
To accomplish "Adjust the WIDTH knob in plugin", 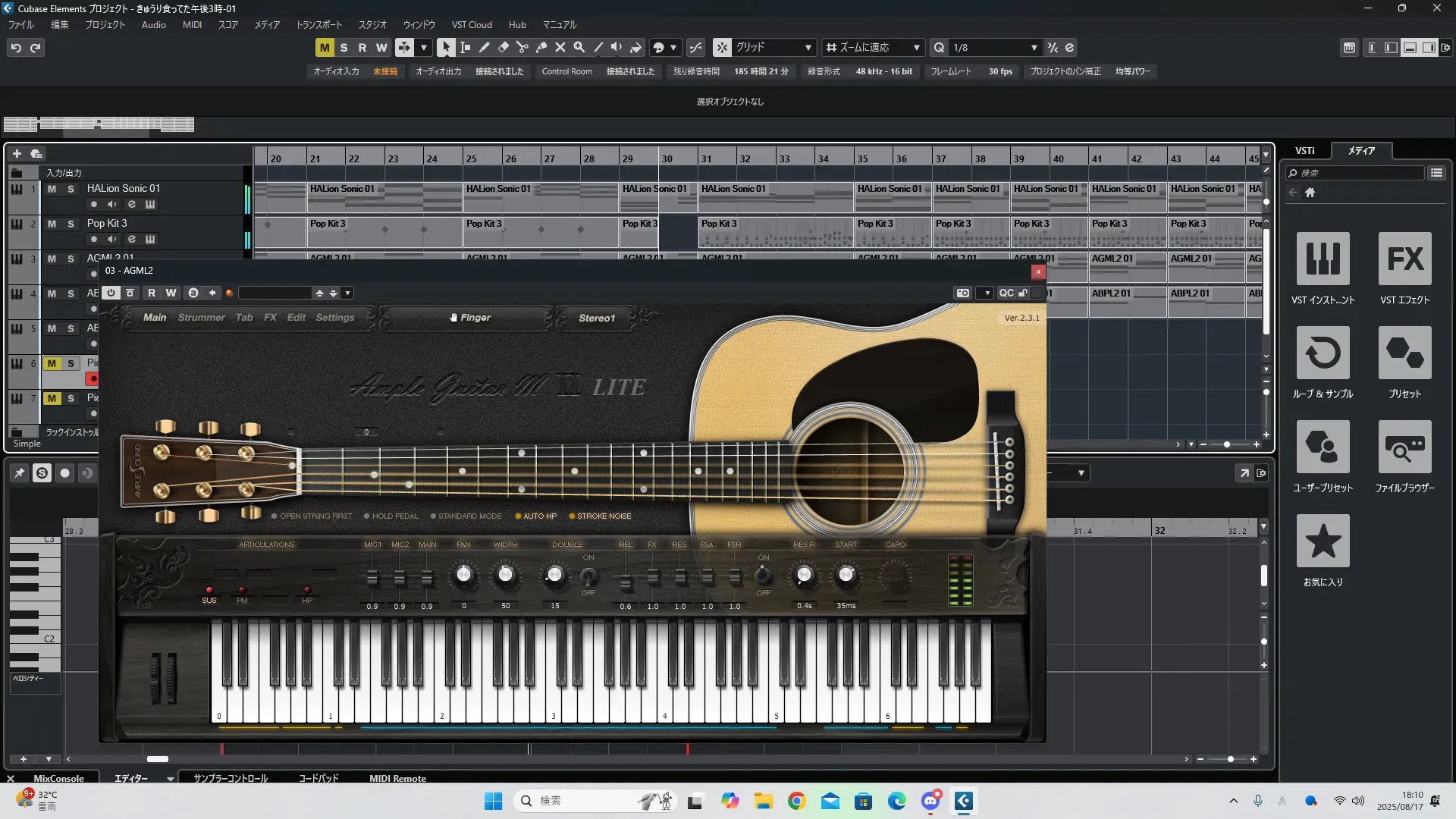I will [x=505, y=576].
